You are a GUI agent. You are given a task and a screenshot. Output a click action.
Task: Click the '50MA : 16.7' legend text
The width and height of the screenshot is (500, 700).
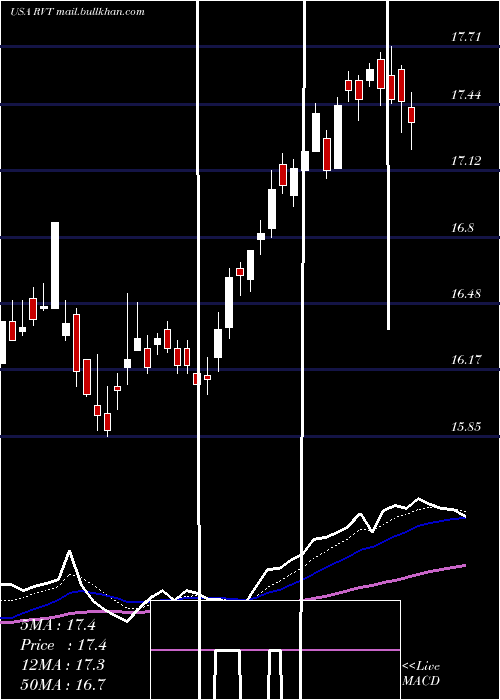click(x=63, y=684)
